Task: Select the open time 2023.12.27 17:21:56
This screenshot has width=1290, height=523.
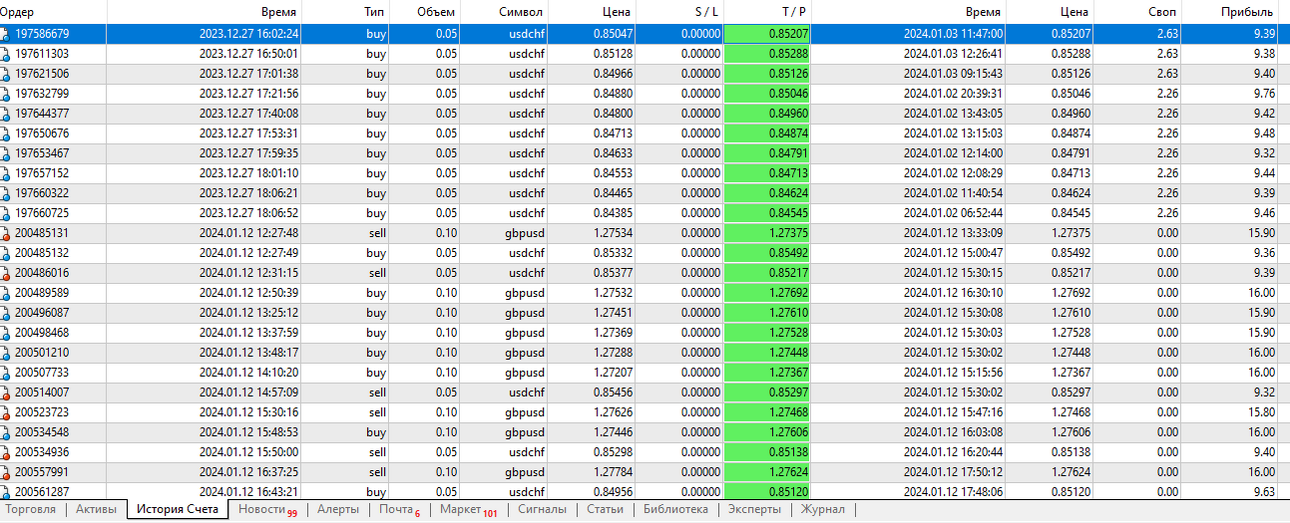Action: (249, 94)
